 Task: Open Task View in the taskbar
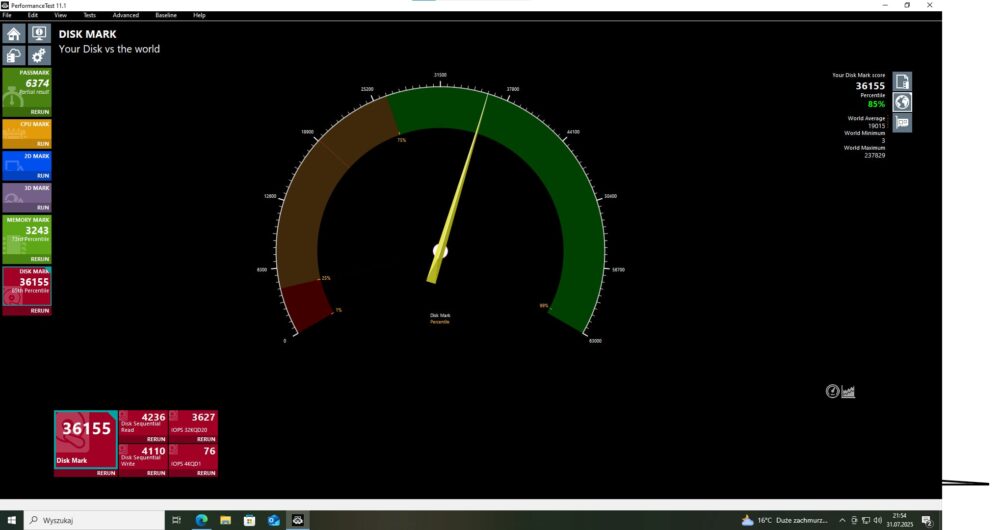coord(177,520)
